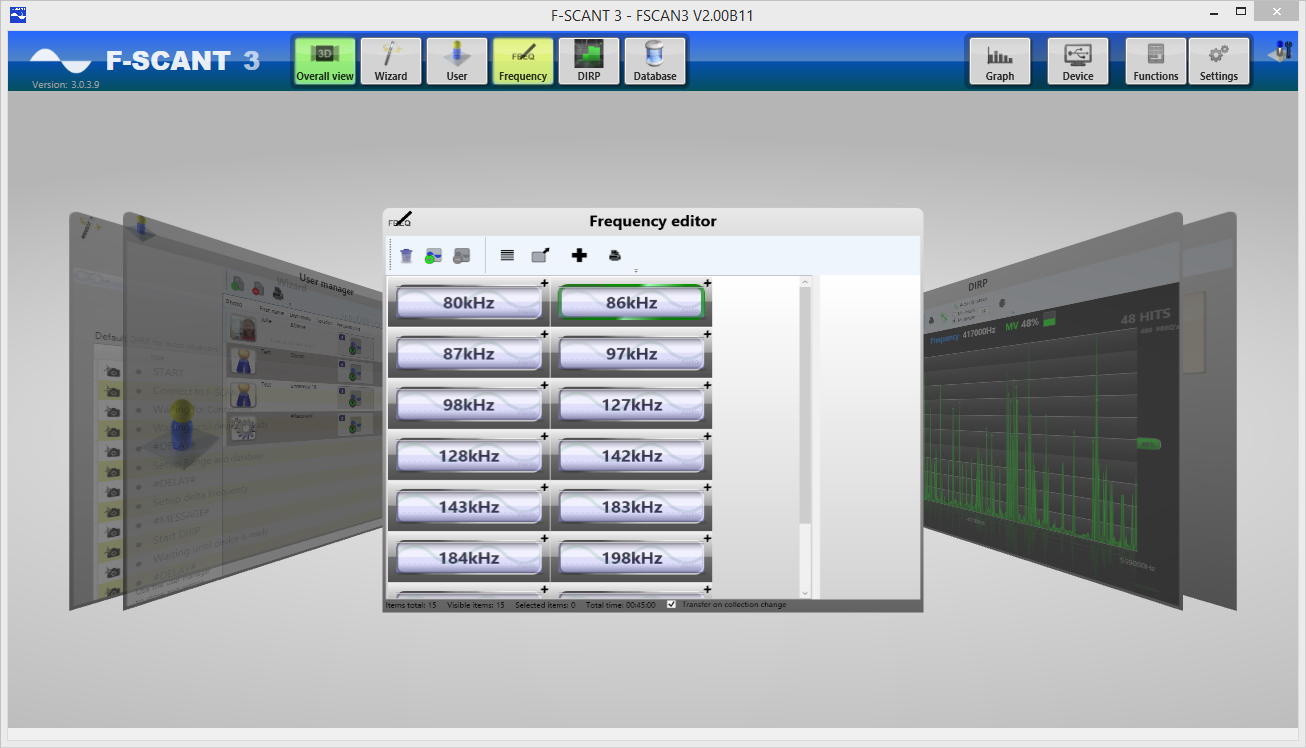
Task: Open the User manager section
Action: pos(457,61)
